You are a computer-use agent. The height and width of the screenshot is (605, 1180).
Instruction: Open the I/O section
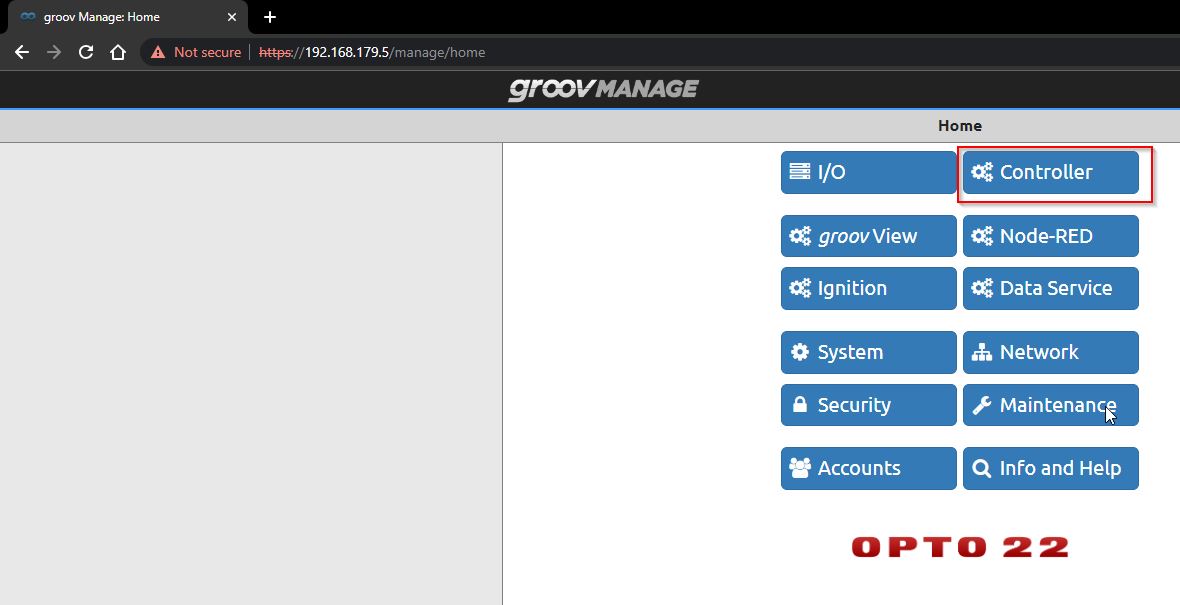[868, 172]
